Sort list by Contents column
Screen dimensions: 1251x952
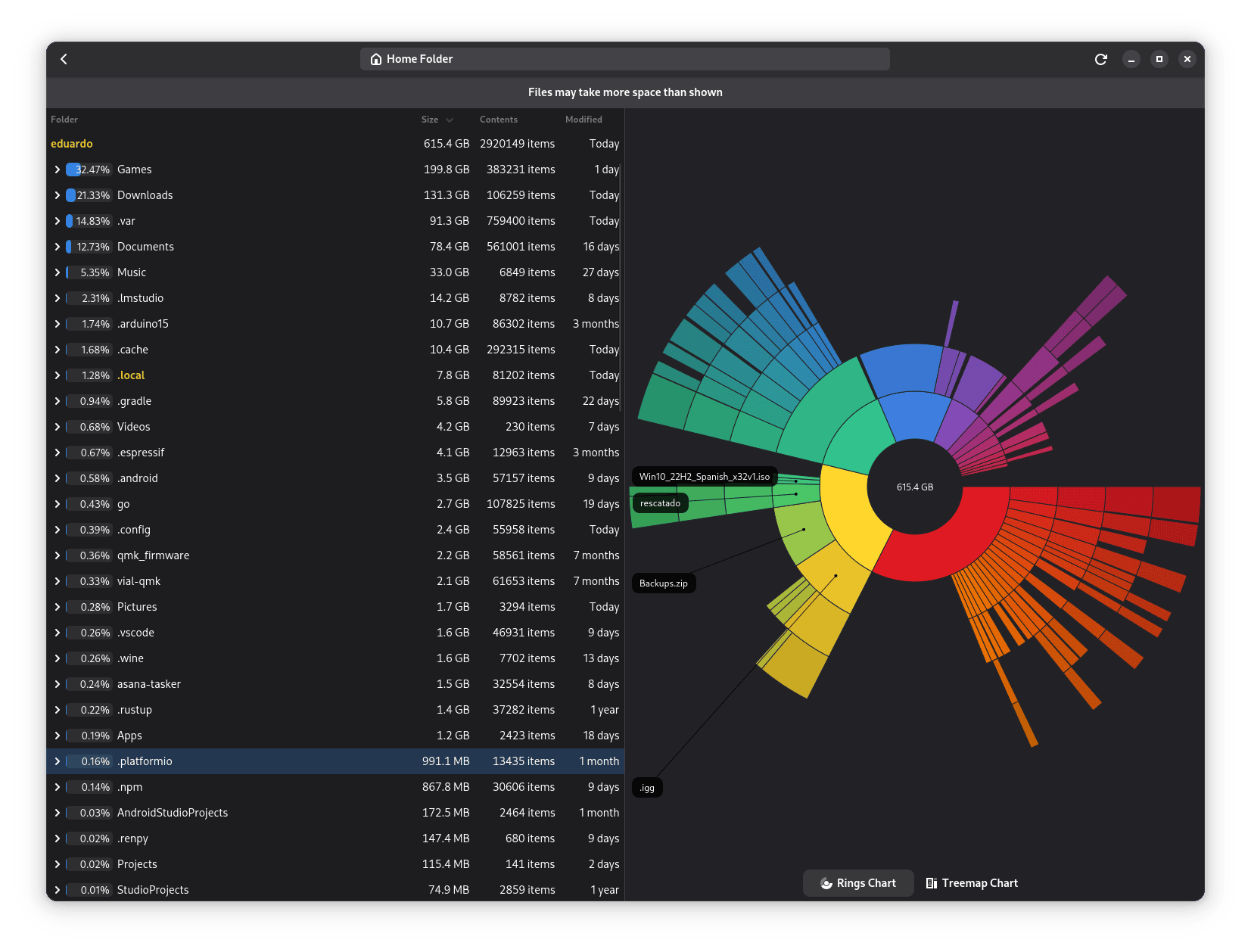(x=498, y=120)
